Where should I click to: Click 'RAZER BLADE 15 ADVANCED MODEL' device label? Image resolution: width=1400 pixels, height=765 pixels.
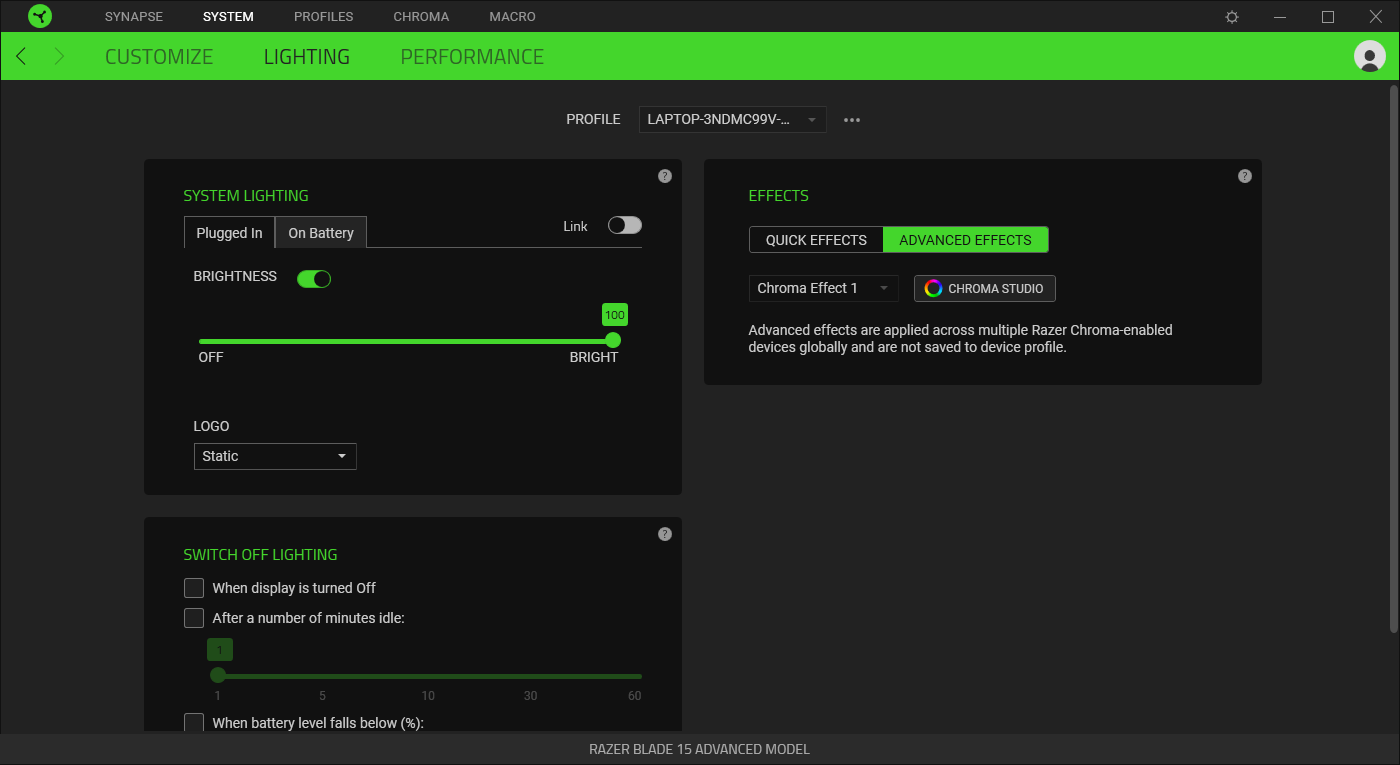699,749
